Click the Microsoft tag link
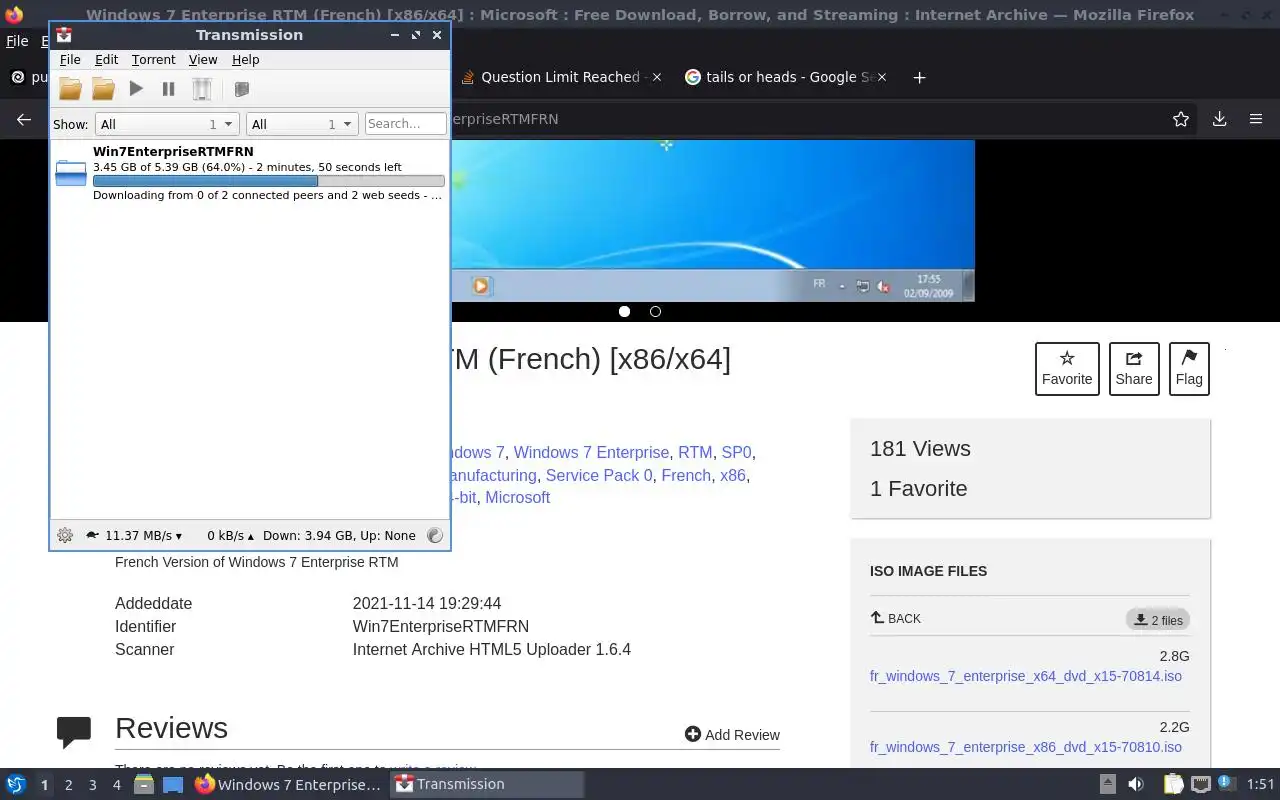 click(x=517, y=497)
